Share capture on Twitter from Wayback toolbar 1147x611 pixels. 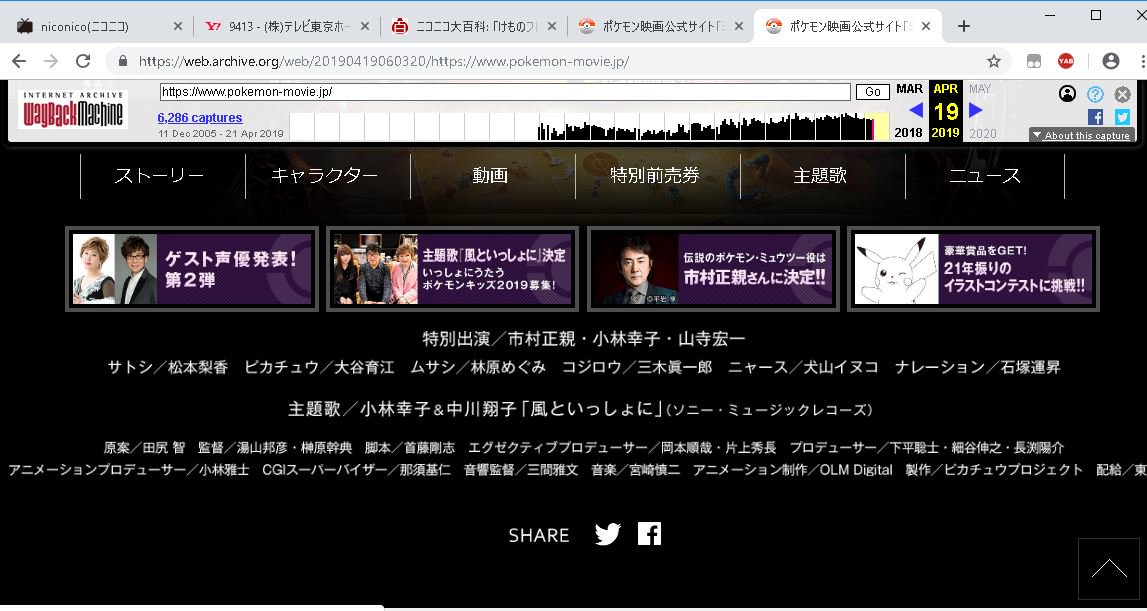click(x=1122, y=117)
